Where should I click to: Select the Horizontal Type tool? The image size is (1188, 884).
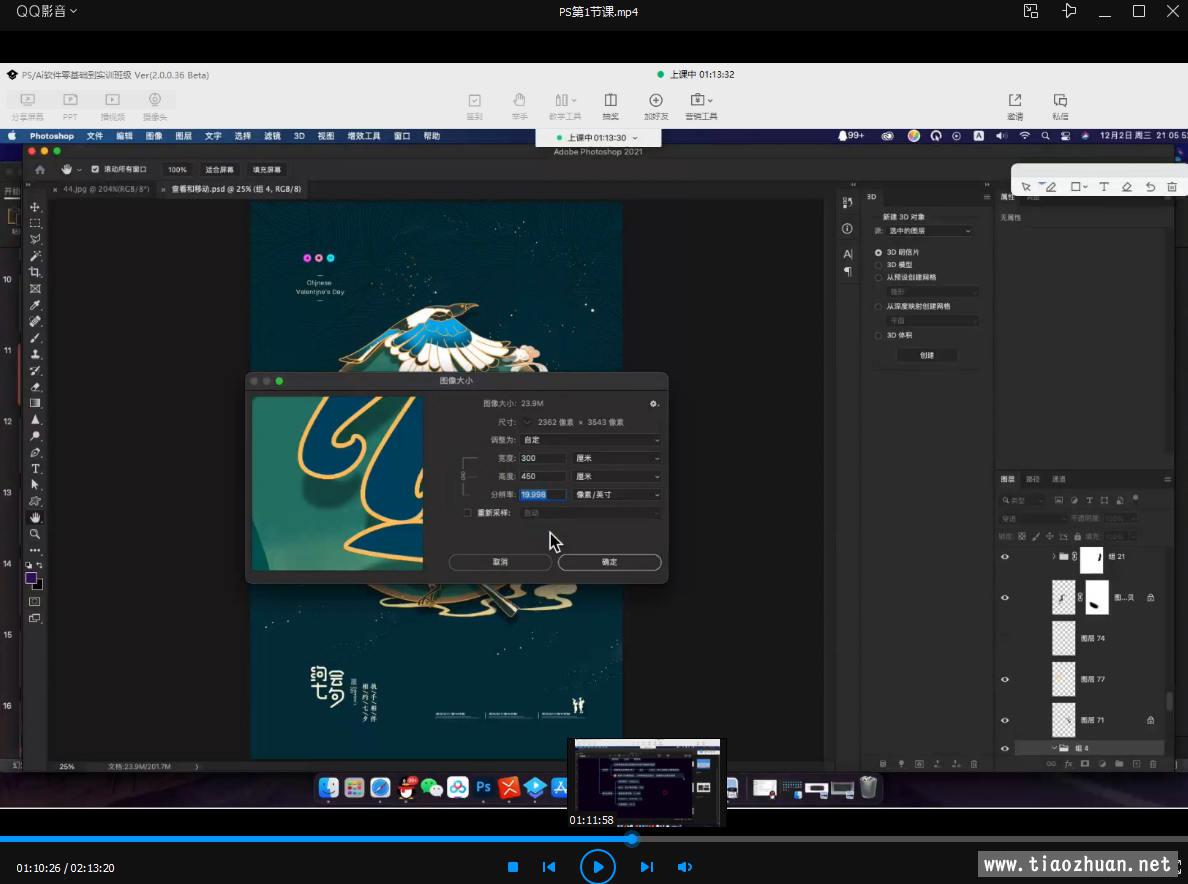point(35,469)
